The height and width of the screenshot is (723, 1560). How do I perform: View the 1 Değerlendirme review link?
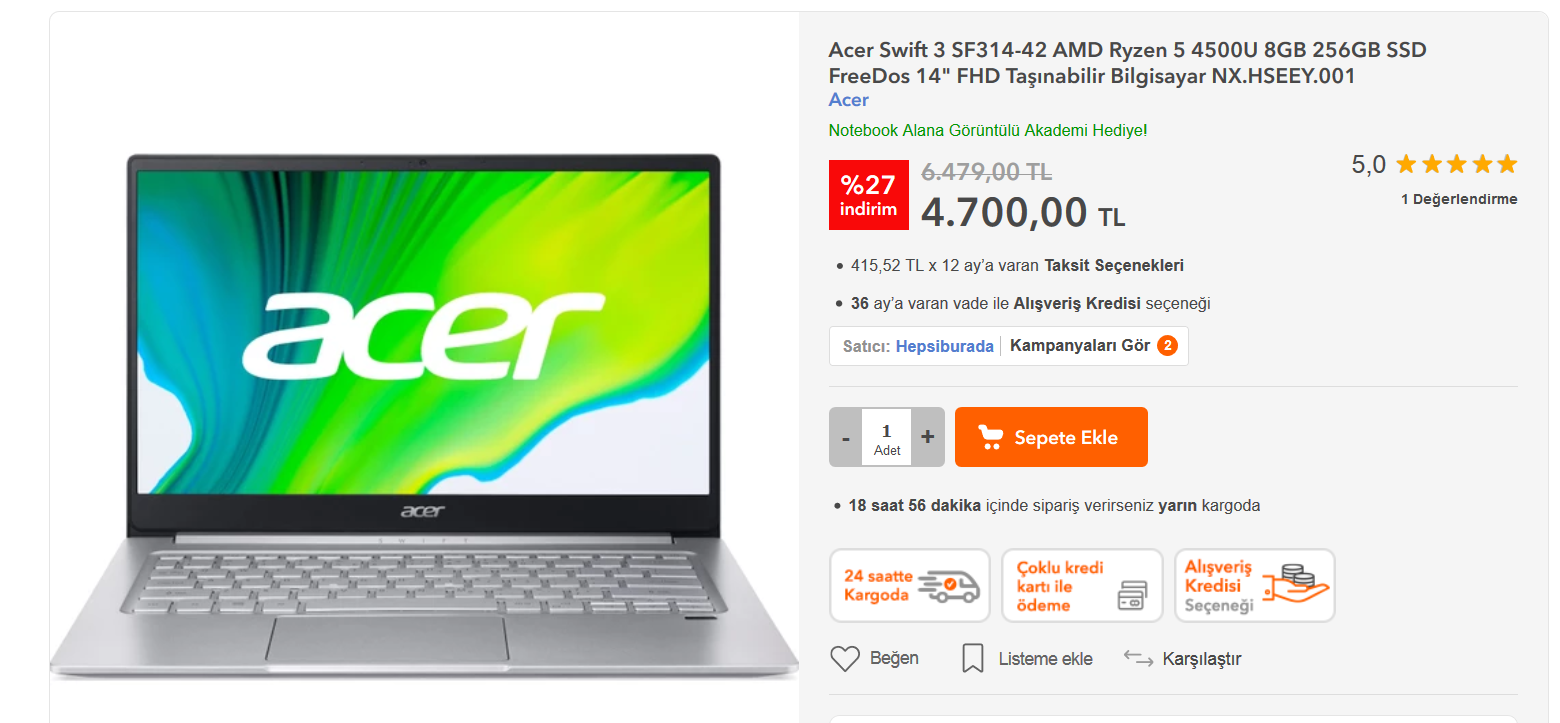[x=1459, y=199]
